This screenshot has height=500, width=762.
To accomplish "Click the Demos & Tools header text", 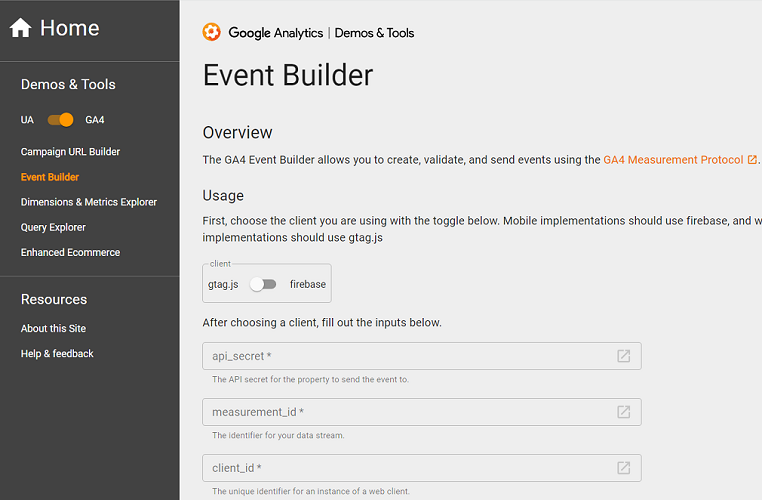I will click(x=374, y=33).
